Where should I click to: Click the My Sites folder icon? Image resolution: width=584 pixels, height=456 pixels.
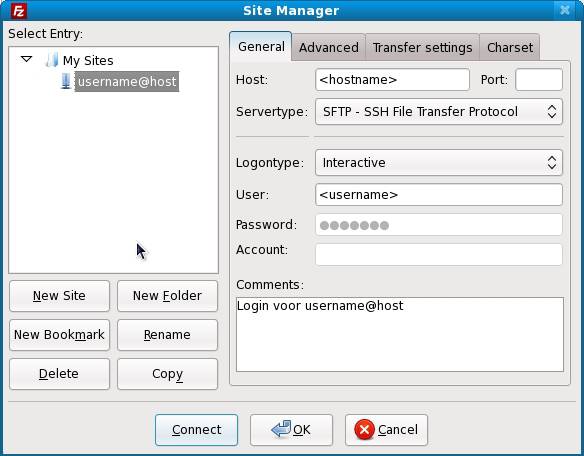(52, 60)
